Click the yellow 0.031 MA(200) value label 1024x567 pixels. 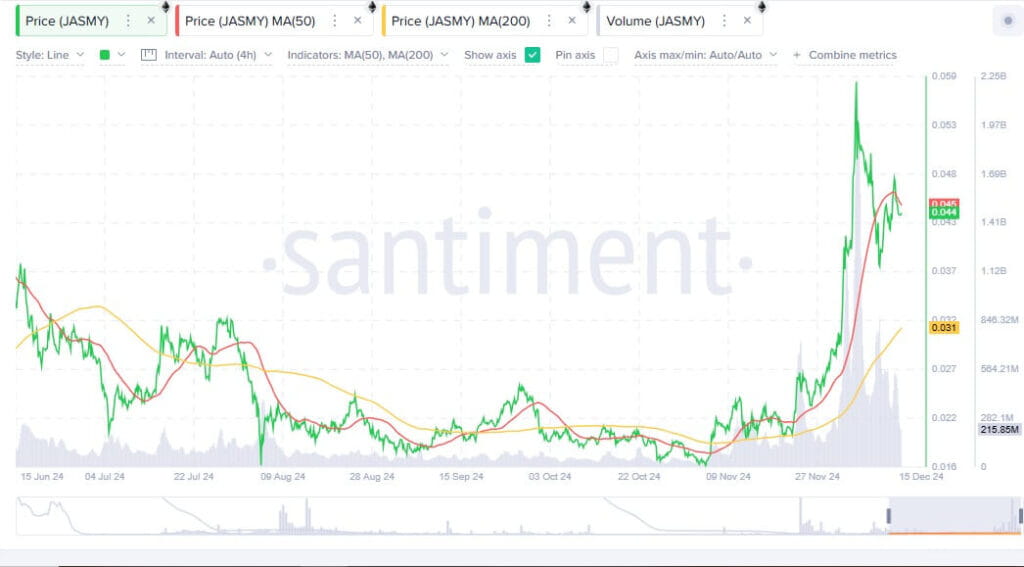944,327
